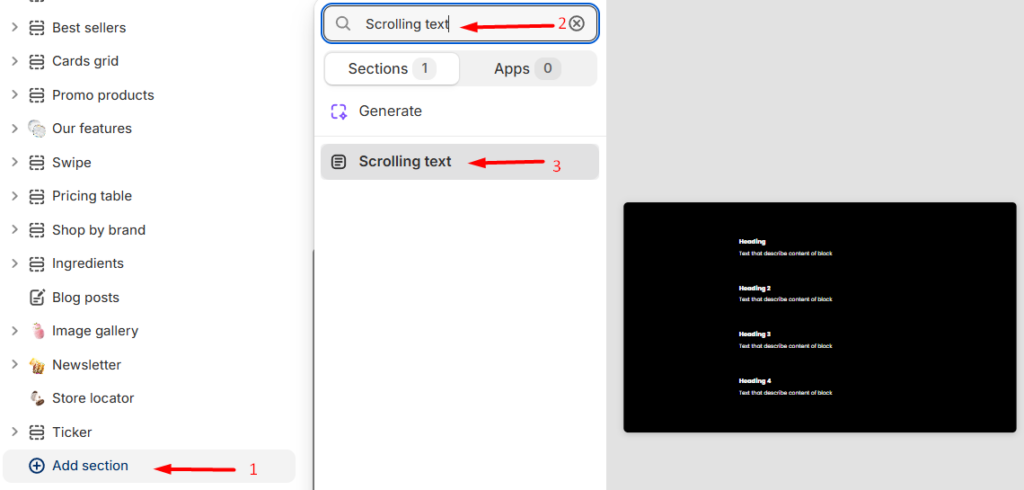Click the Swipe section icon

coord(37,163)
